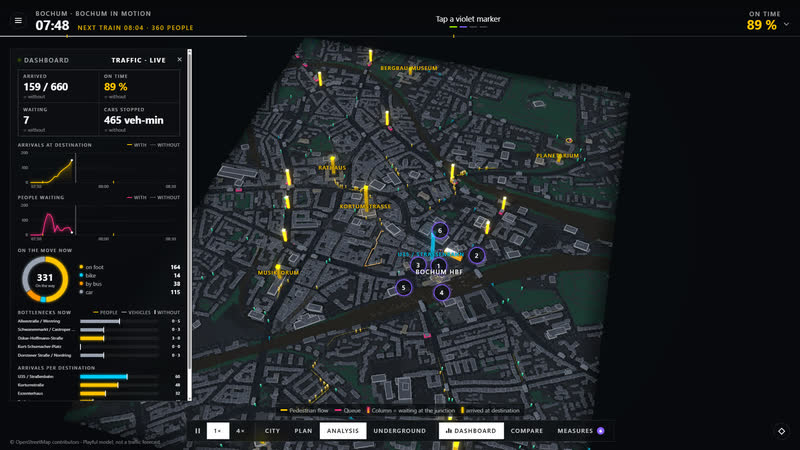Click the U35 / Strassenbahn cyan label
800x450 pixels.
[431, 255]
